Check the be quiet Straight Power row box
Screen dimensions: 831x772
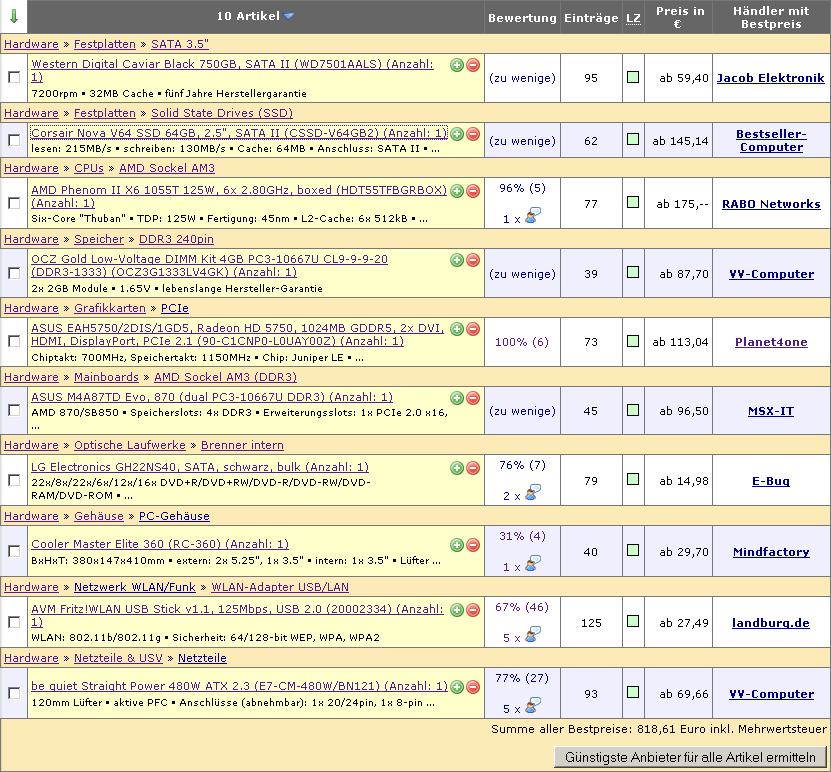[x=14, y=693]
